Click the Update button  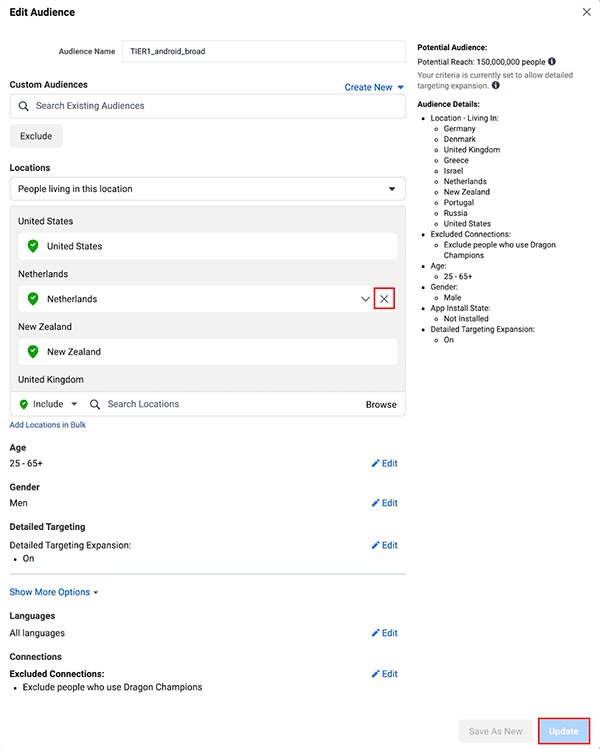(x=564, y=731)
